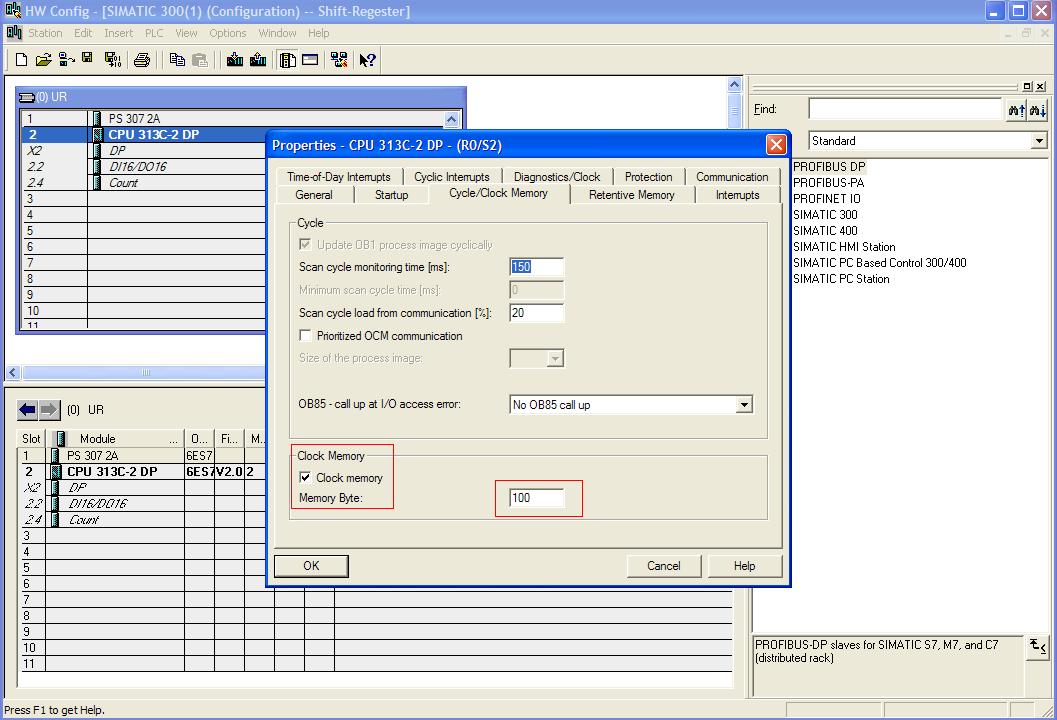Screen dimensions: 1057x720
Task: Click the context Help arrow icon
Action: 367,60
